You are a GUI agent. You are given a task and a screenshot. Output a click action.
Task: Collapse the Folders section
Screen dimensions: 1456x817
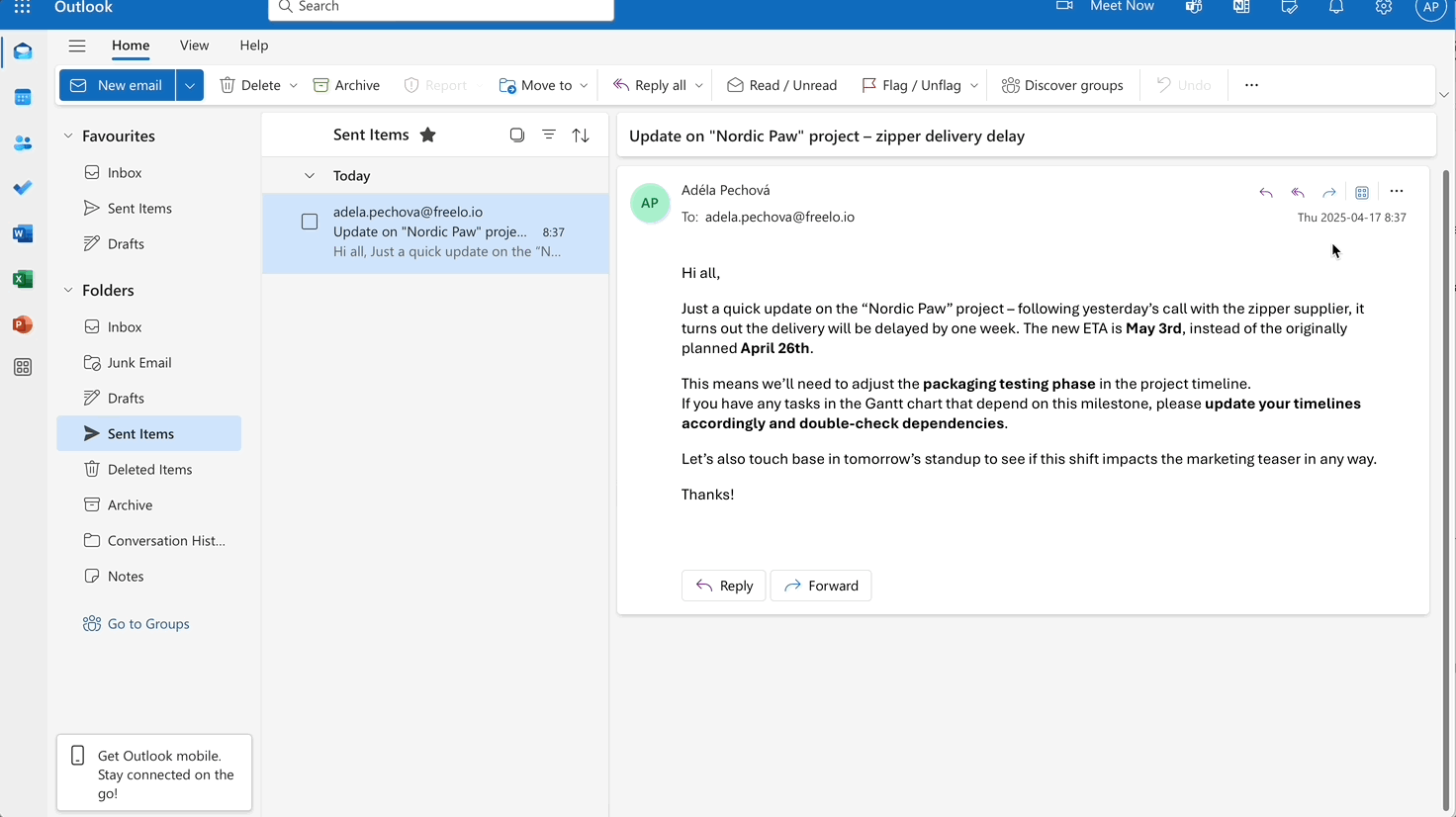click(68, 290)
